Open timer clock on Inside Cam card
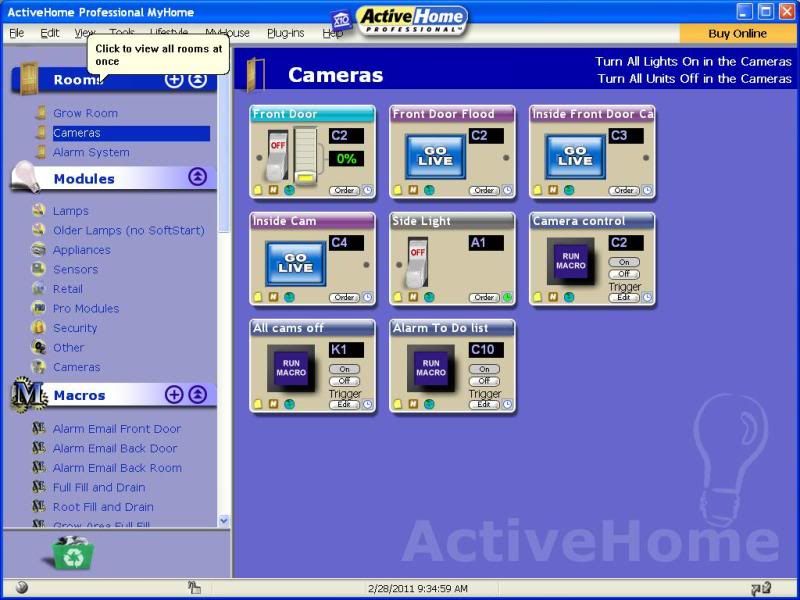800x600 pixels. (x=367, y=297)
